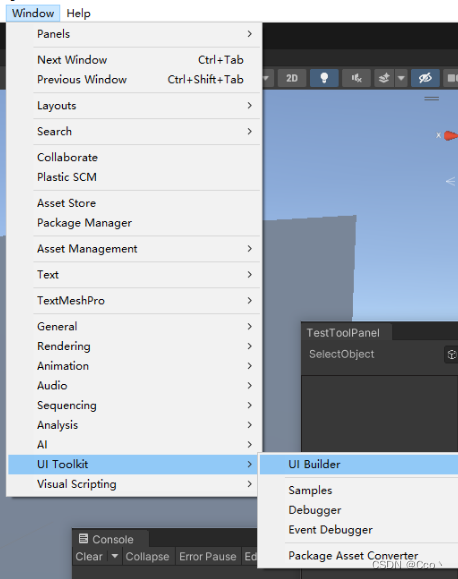
Task: Click the Scene view overlay handle
Action: (431, 99)
